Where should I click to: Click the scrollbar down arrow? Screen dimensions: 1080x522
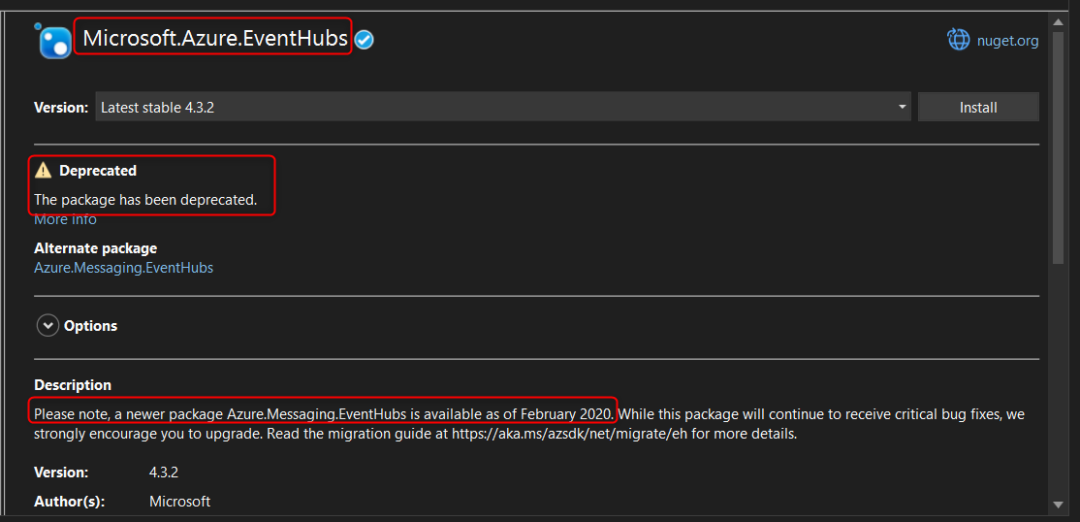1058,504
